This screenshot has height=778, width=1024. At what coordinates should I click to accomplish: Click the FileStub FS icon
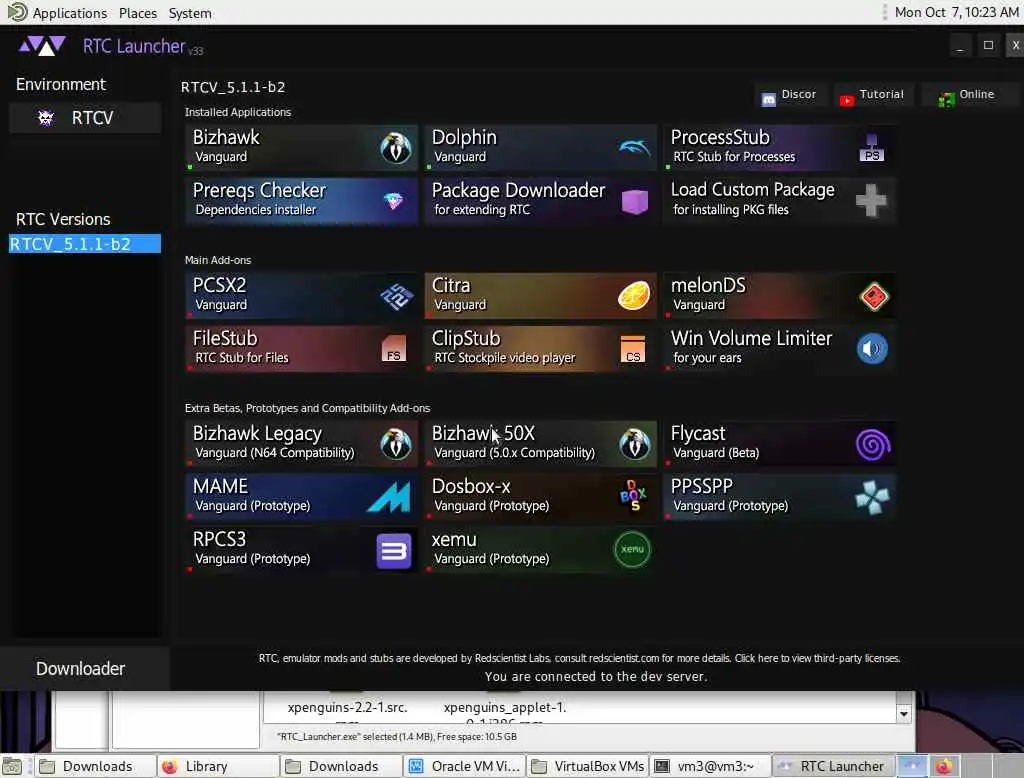pos(394,348)
